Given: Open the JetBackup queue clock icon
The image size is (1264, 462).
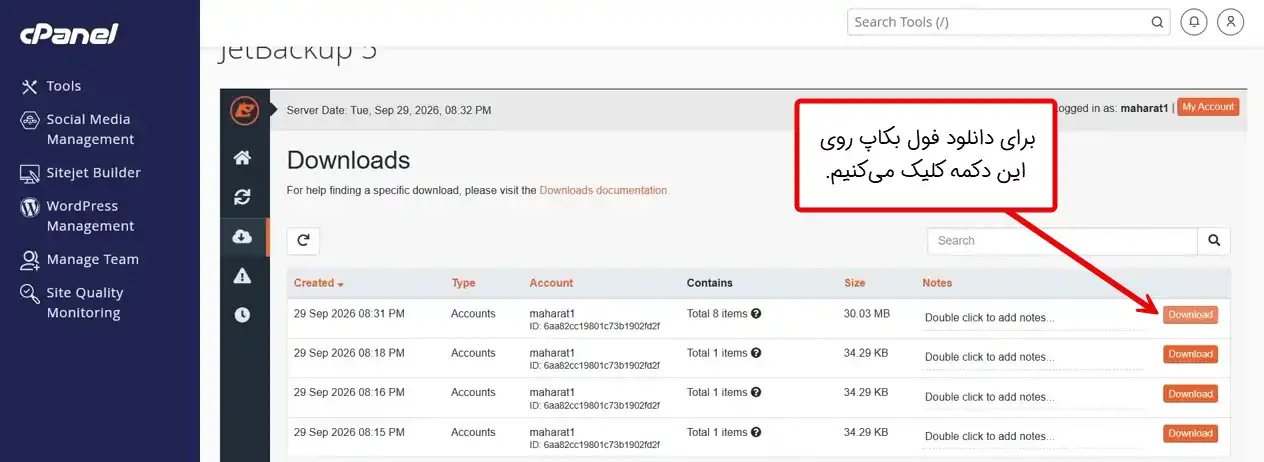Looking at the screenshot, I should (242, 314).
